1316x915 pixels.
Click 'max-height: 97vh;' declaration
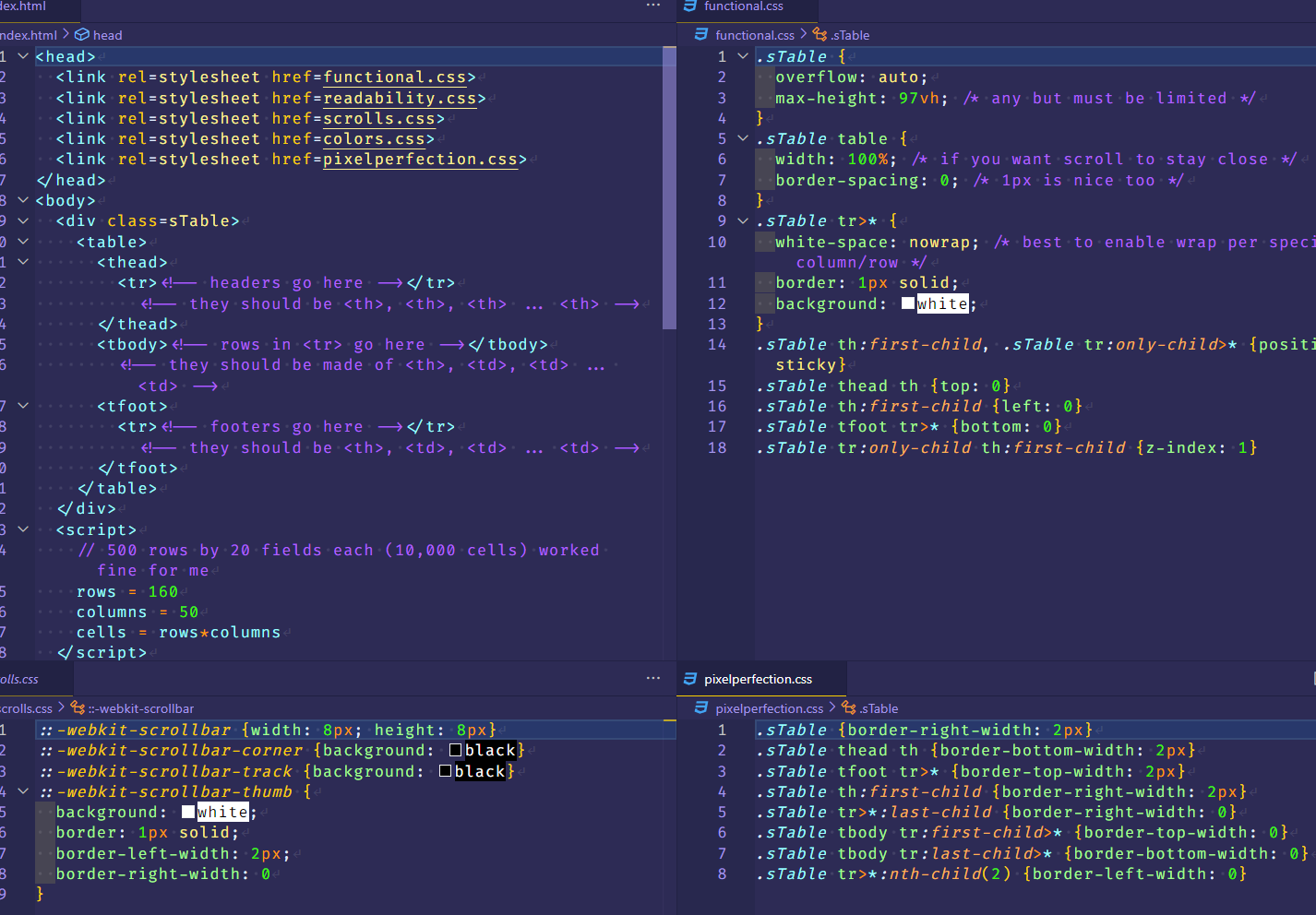(x=861, y=98)
